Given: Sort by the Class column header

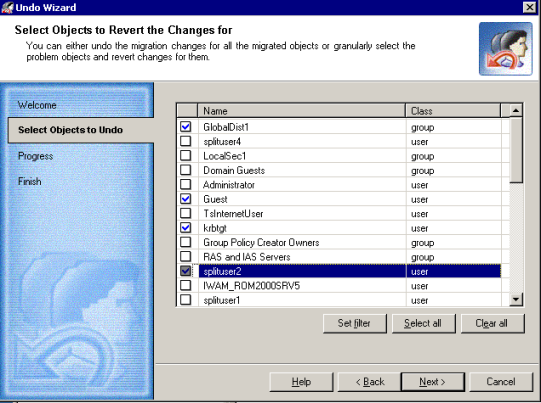Looking at the screenshot, I should [x=453, y=111].
